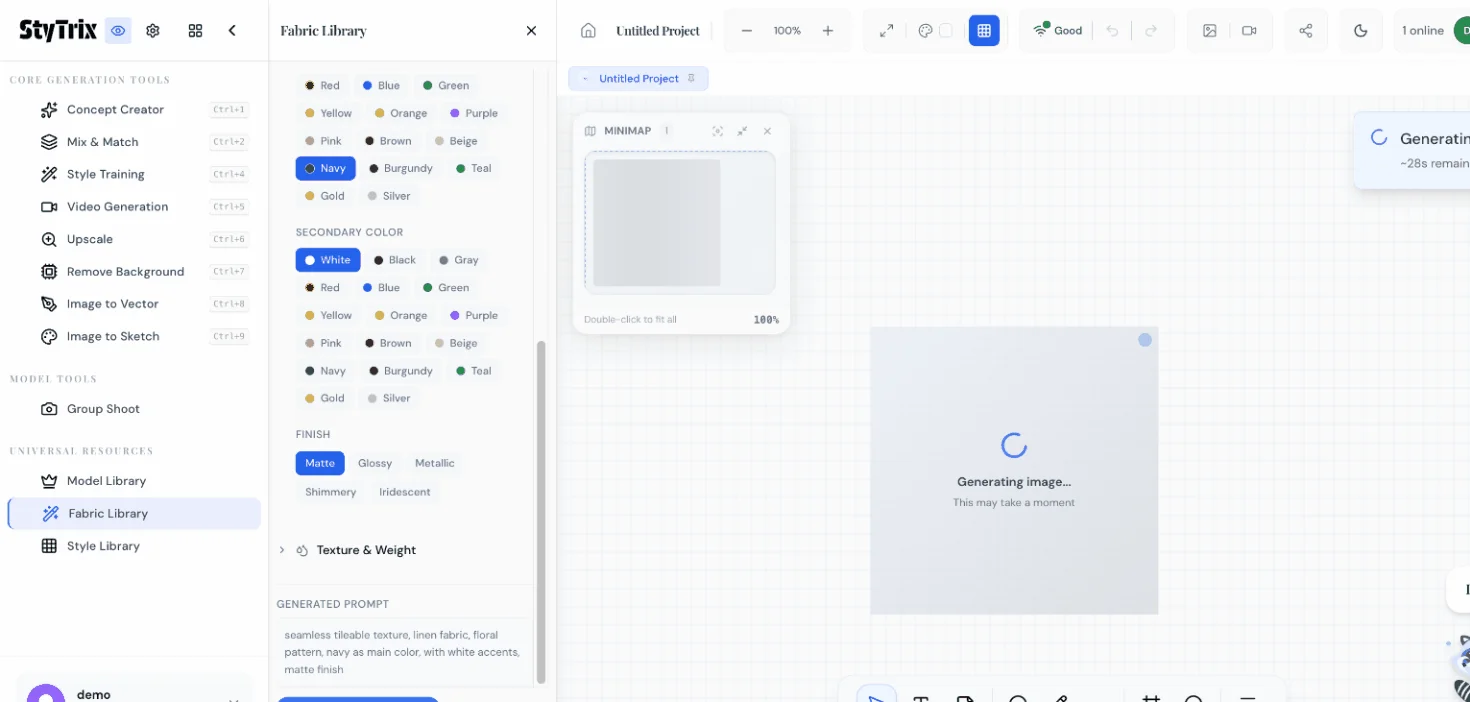Open settings gear in the sidebar header
The image size is (1470, 702).
pos(153,31)
